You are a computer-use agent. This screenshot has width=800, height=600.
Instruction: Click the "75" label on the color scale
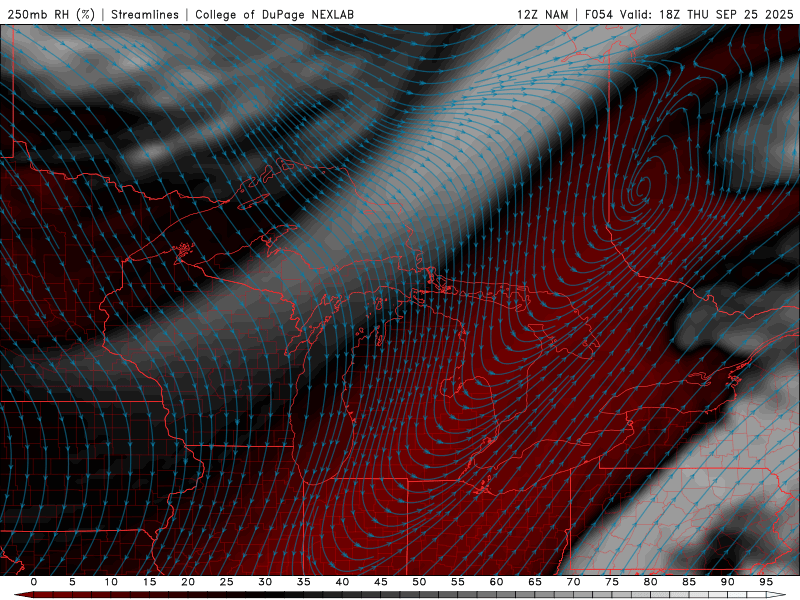[x=612, y=582]
